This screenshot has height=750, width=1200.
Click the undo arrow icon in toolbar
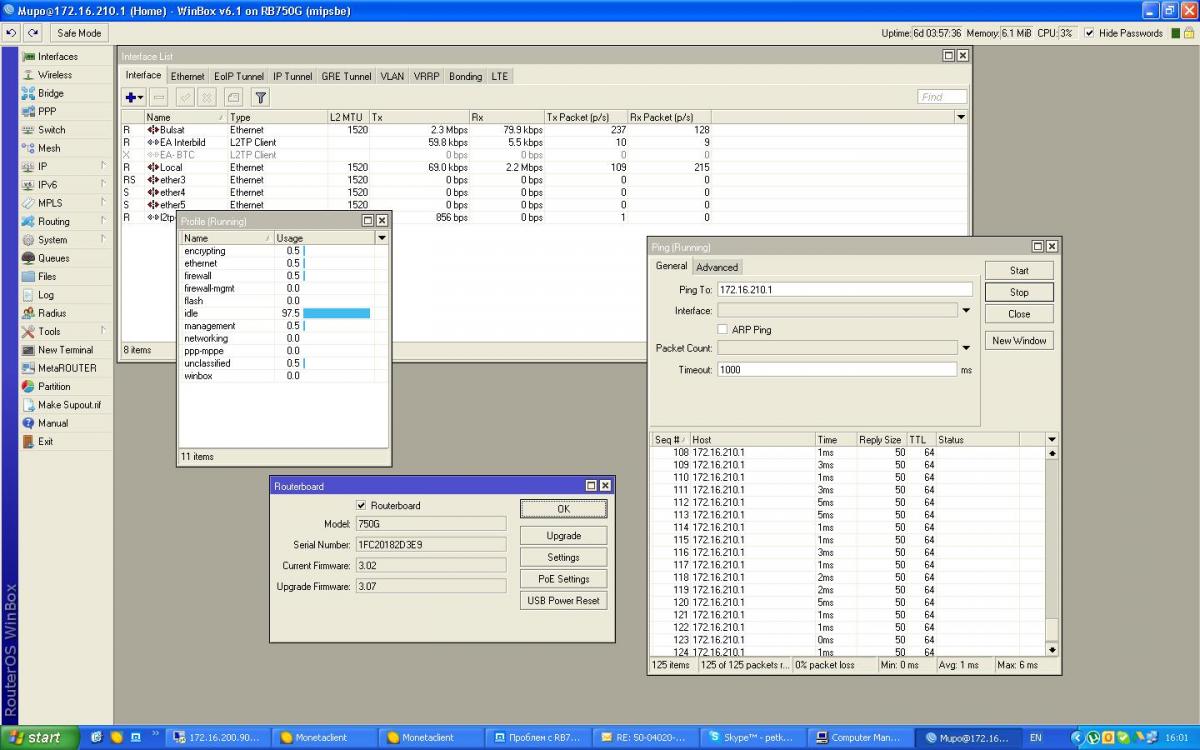pos(11,33)
